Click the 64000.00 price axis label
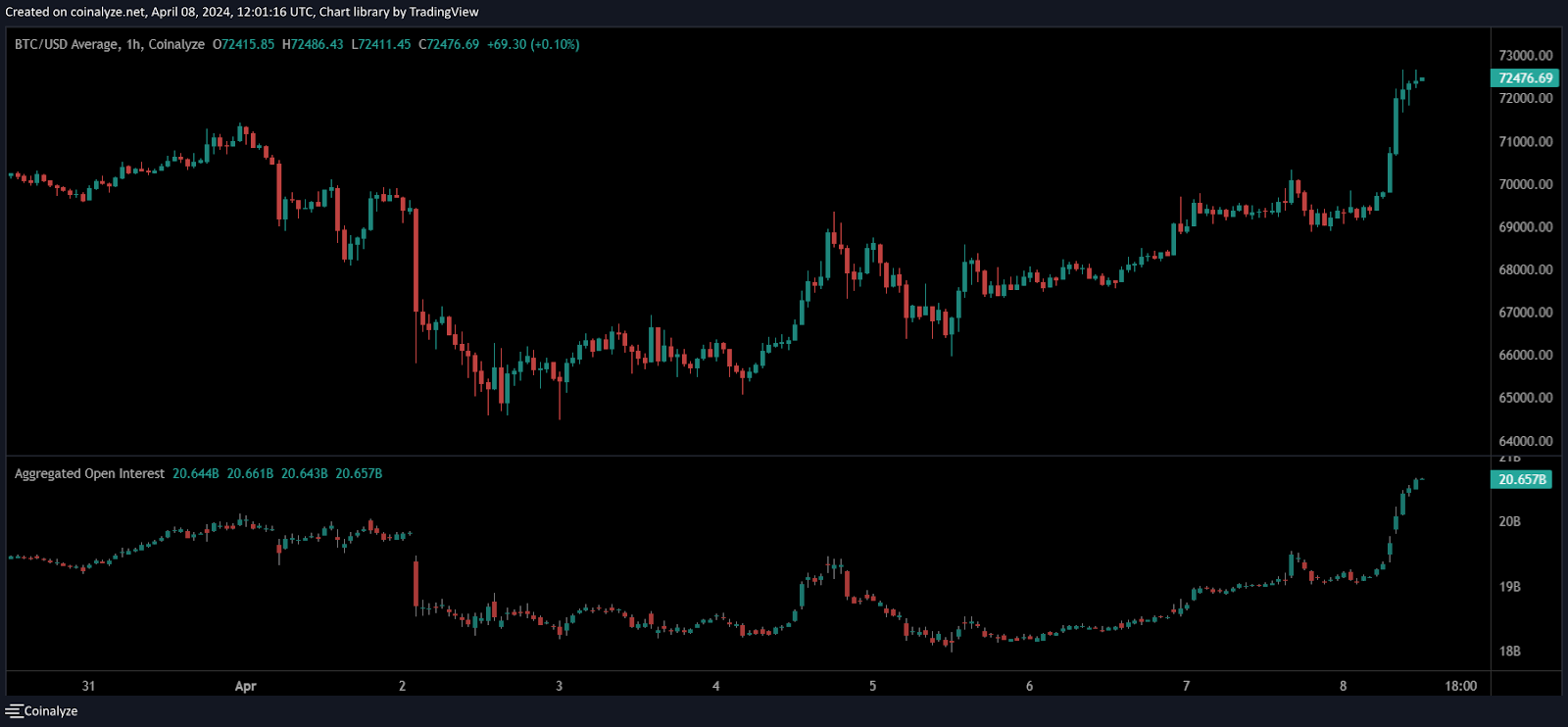 1526,441
